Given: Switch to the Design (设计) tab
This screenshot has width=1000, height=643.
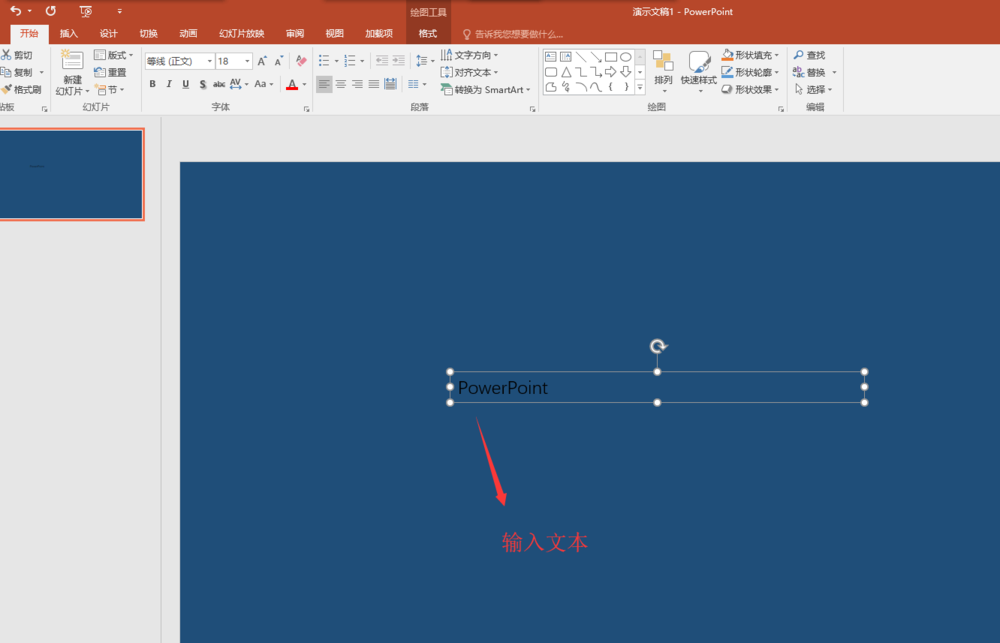Looking at the screenshot, I should click(x=108, y=34).
